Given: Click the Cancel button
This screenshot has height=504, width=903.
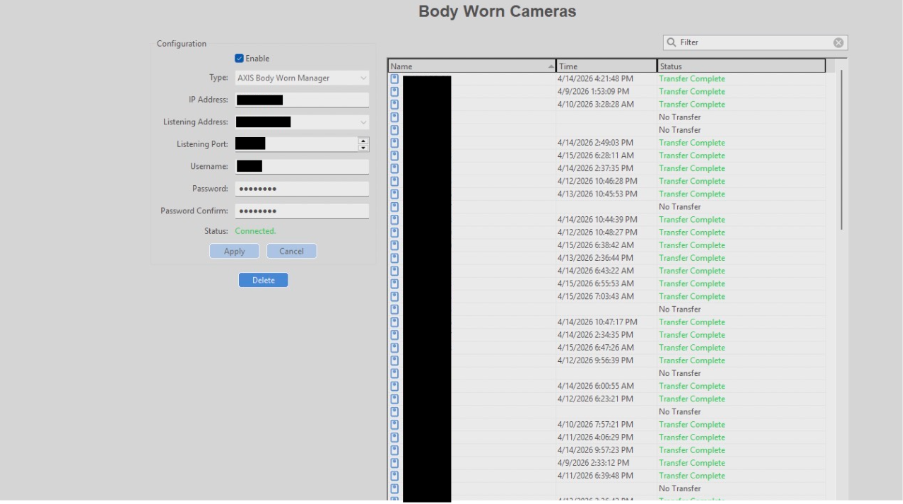Looking at the screenshot, I should [291, 251].
